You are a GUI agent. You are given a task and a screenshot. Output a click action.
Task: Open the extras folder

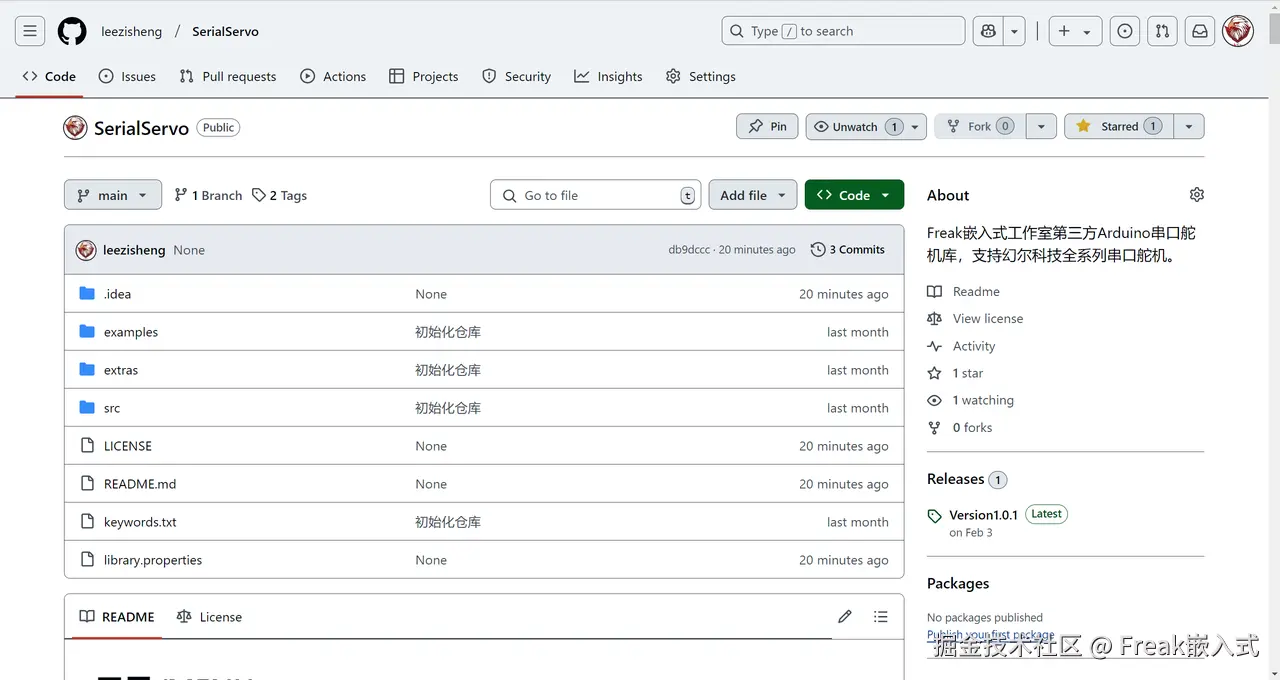pyautogui.click(x=121, y=370)
